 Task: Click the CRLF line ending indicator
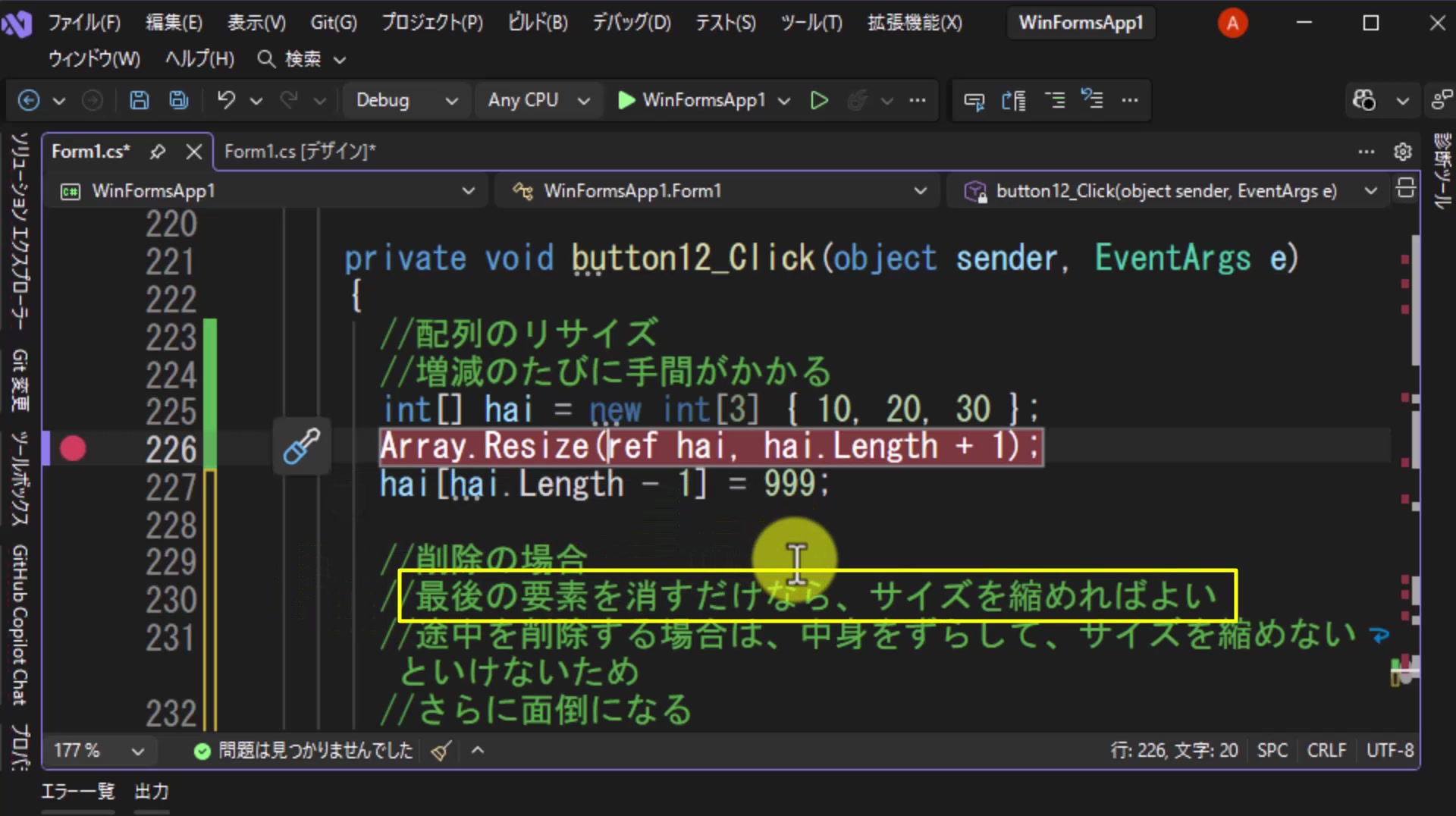pyautogui.click(x=1326, y=750)
